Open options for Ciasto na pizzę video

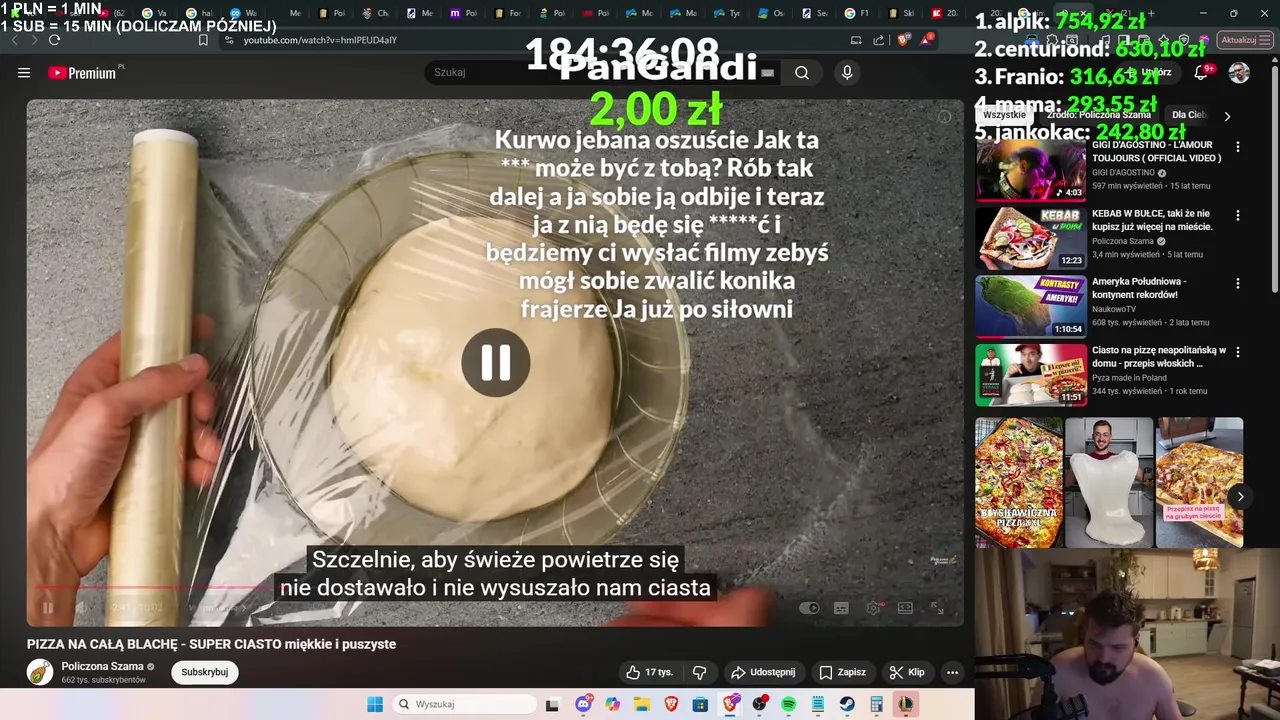pyautogui.click(x=1238, y=352)
